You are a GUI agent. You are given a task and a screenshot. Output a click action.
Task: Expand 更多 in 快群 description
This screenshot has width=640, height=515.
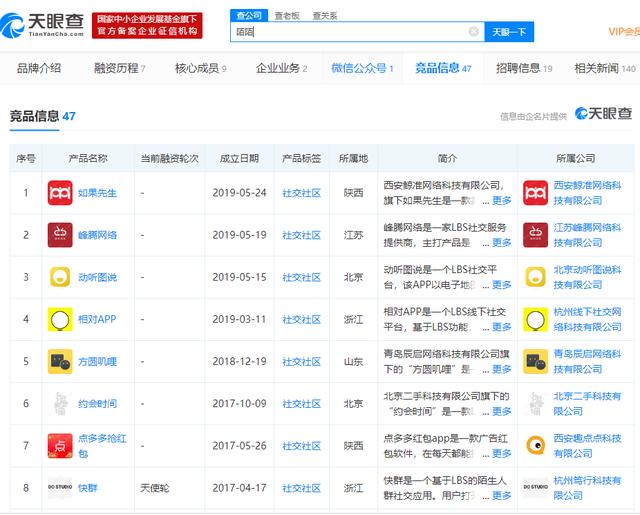point(502,495)
